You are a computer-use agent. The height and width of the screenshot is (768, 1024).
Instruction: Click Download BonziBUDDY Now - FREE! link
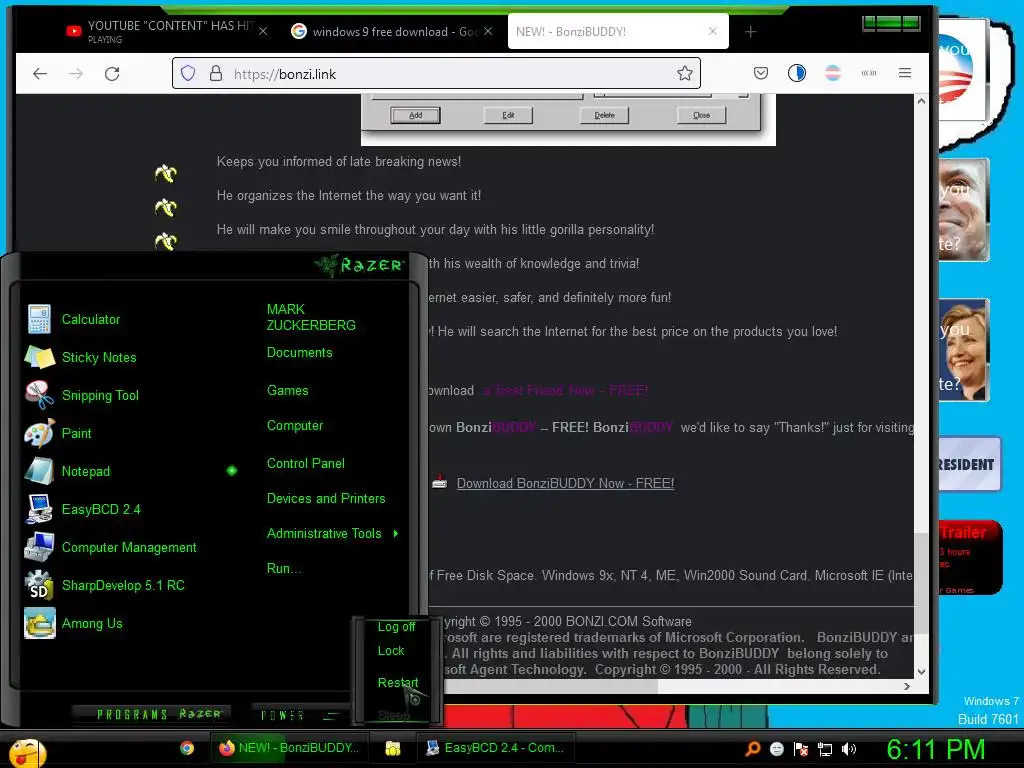pos(565,484)
